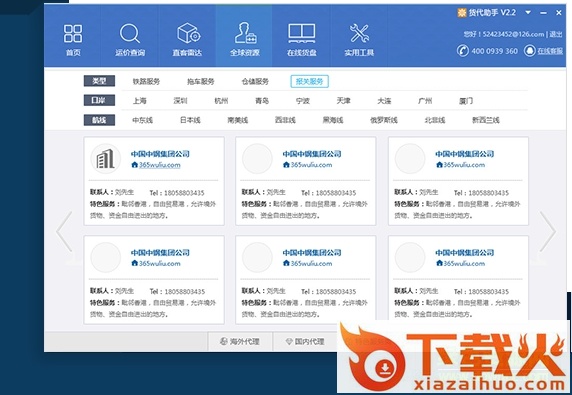Image resolution: width=572 pixels, height=395 pixels.
Task: Minimize the 货代助手 window
Action: click(544, 13)
